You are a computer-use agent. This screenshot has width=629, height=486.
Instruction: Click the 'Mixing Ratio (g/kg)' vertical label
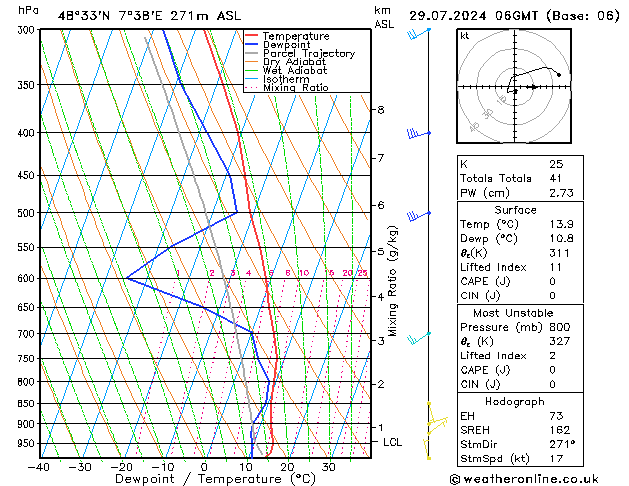392,281
